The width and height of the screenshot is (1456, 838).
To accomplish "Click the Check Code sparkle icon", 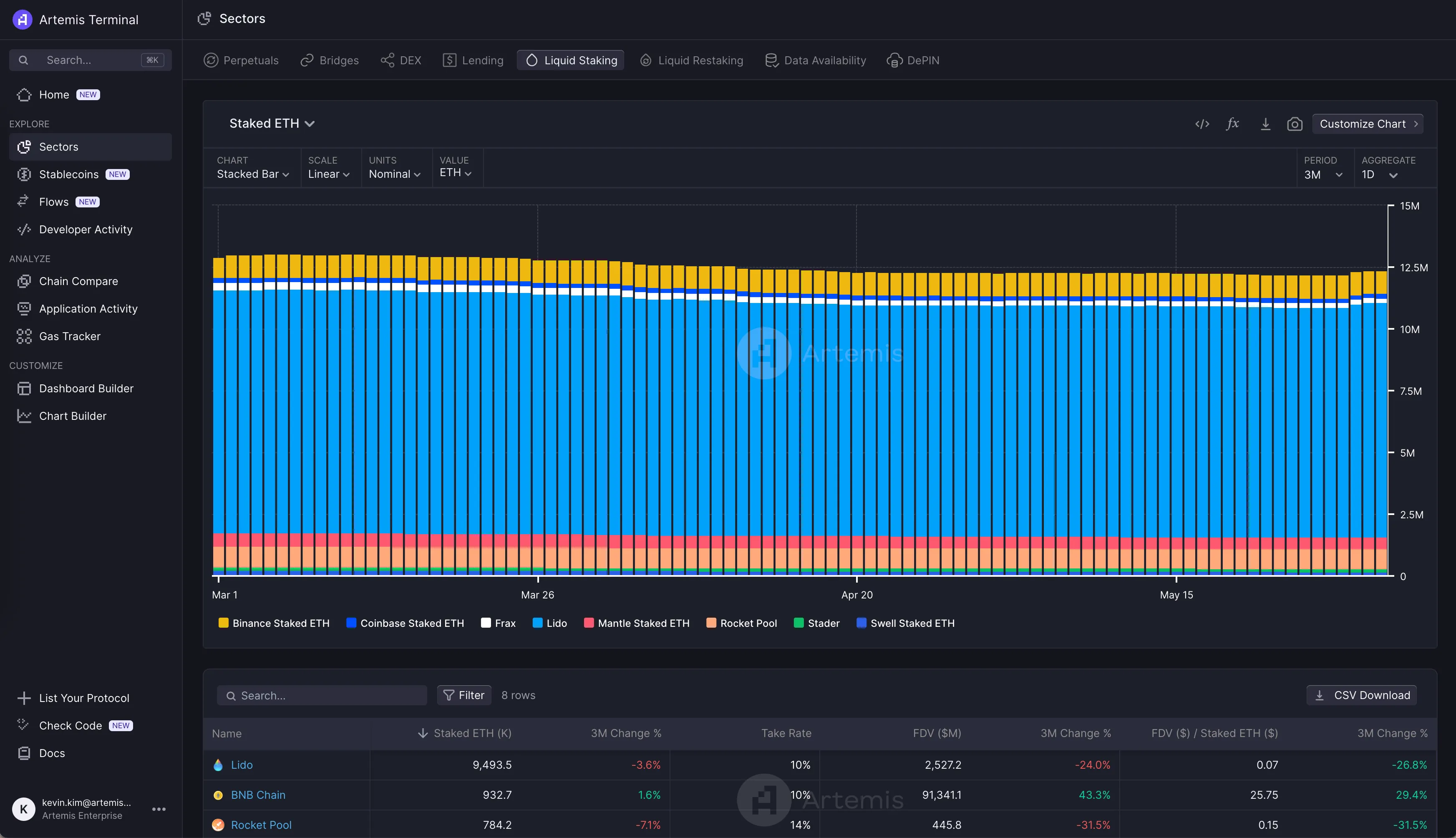I will [23, 725].
